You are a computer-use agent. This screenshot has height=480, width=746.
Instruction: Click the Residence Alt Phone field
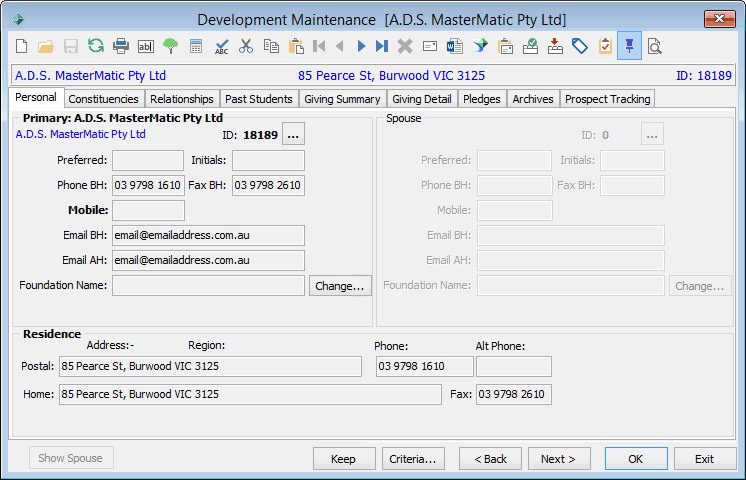click(x=514, y=366)
